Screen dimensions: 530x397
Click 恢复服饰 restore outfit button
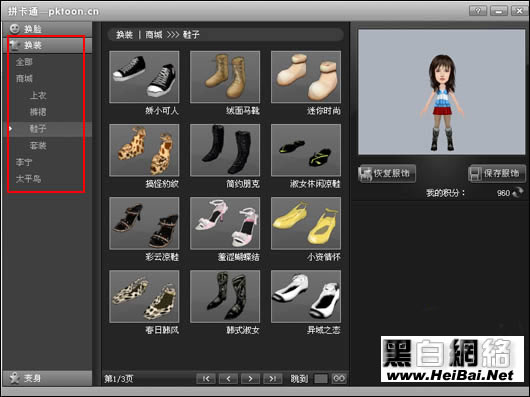pyautogui.click(x=387, y=174)
